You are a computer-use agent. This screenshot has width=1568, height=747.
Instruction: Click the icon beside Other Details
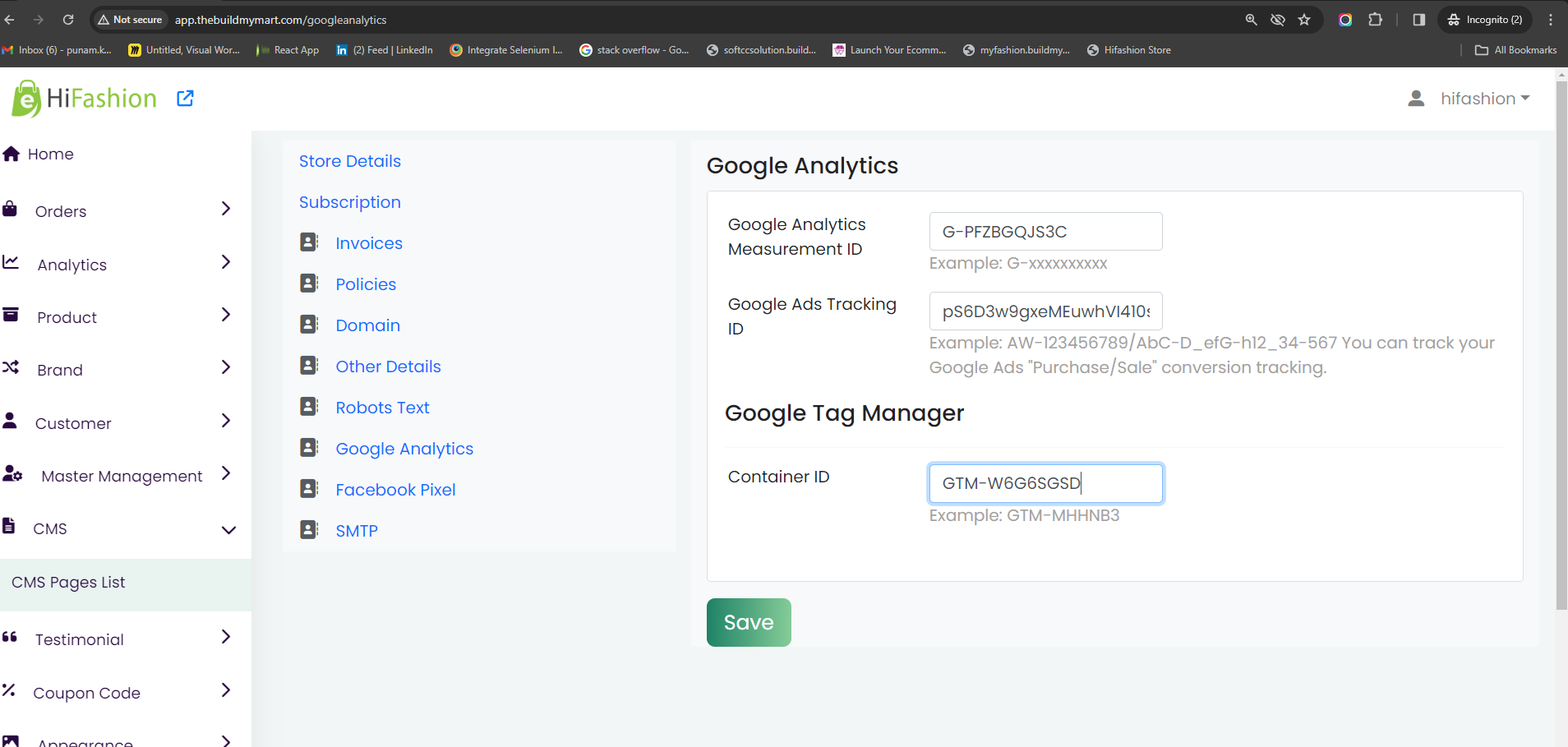(309, 365)
